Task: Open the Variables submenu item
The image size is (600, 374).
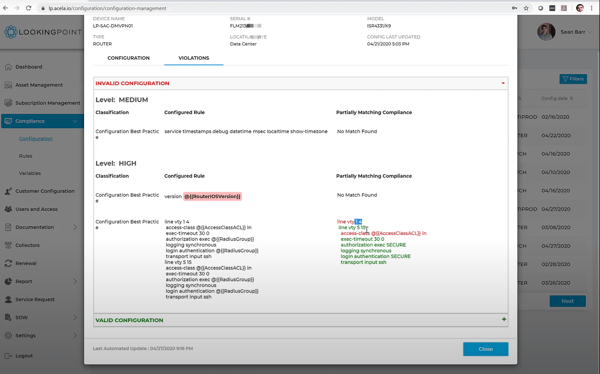Action: 30,173
